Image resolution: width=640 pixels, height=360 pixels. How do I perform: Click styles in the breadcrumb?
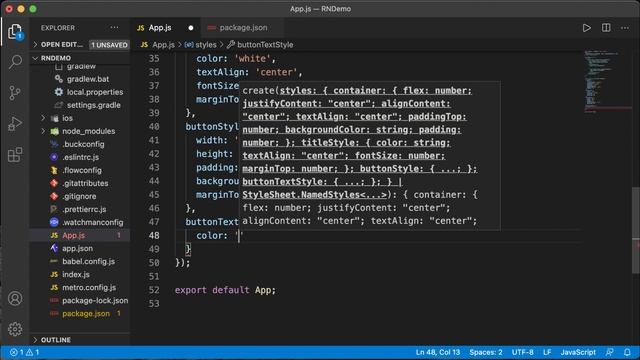coord(205,44)
